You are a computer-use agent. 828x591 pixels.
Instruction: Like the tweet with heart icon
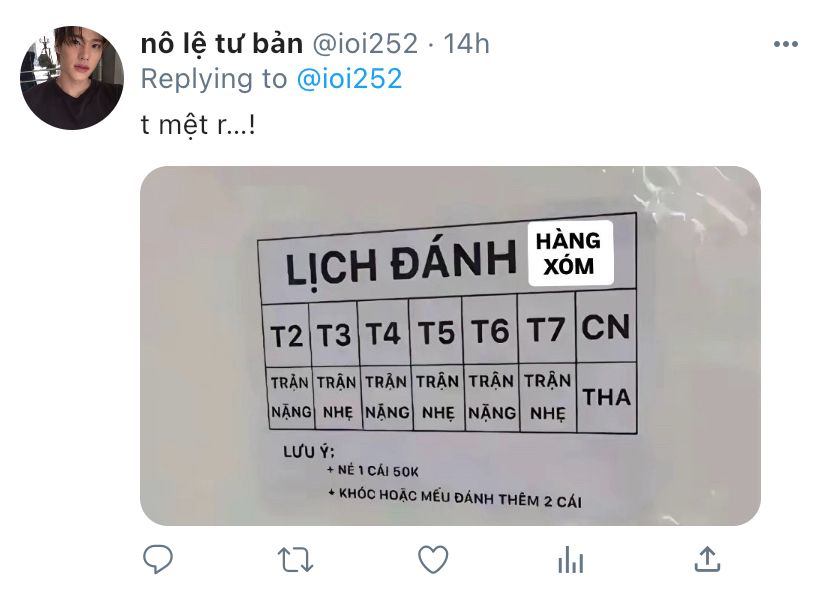(x=434, y=559)
